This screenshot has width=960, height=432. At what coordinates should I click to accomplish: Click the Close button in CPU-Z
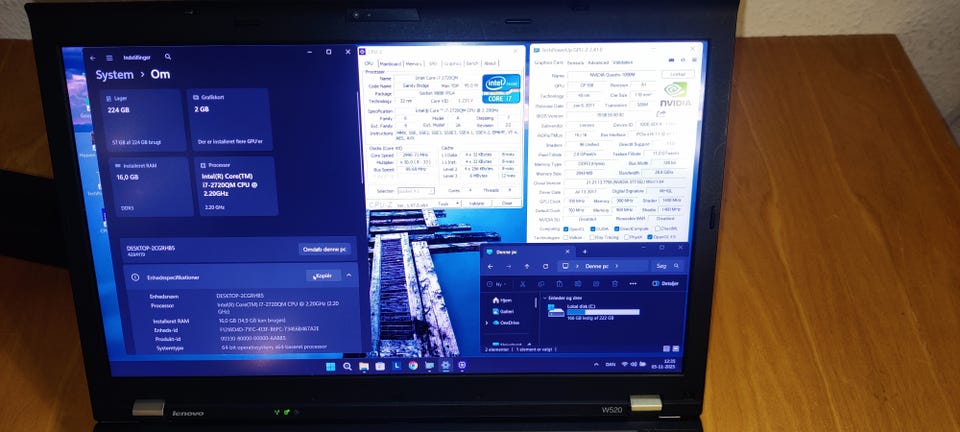[x=506, y=203]
